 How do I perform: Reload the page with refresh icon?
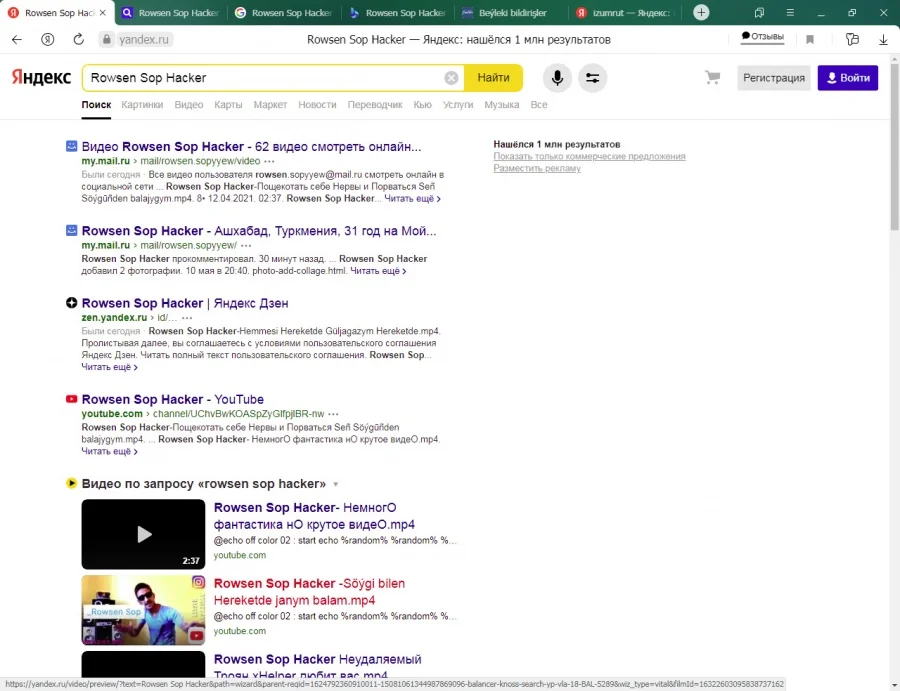pyautogui.click(x=78, y=39)
